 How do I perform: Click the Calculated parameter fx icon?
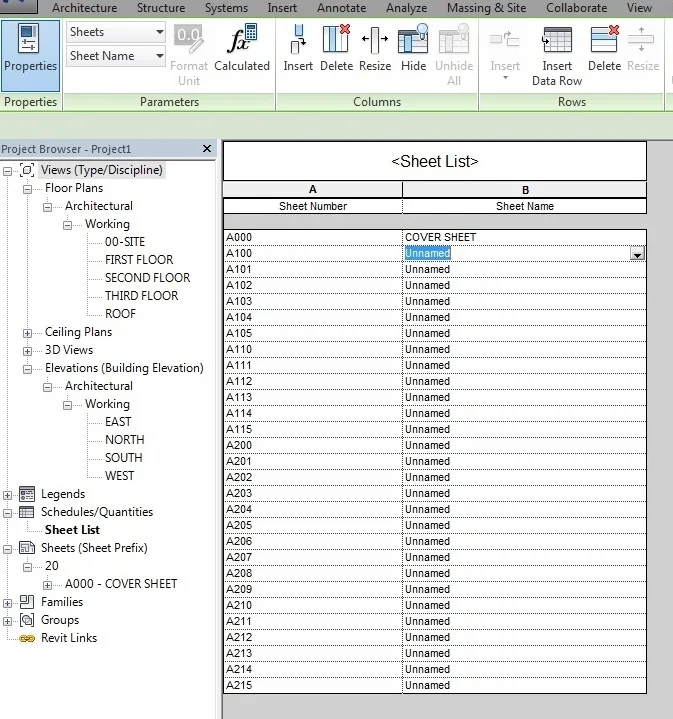tap(242, 39)
